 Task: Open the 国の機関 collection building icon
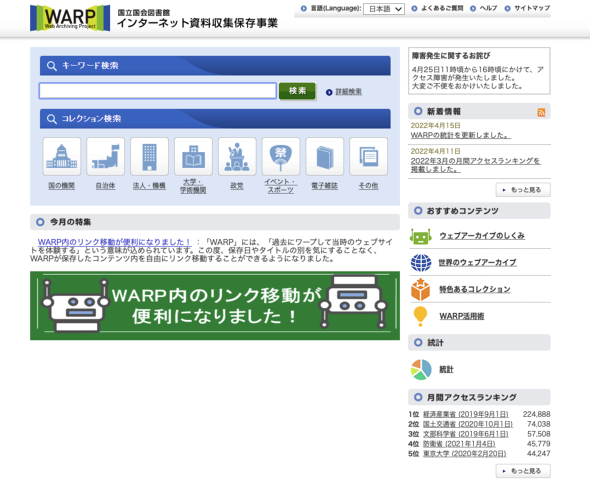pos(62,156)
